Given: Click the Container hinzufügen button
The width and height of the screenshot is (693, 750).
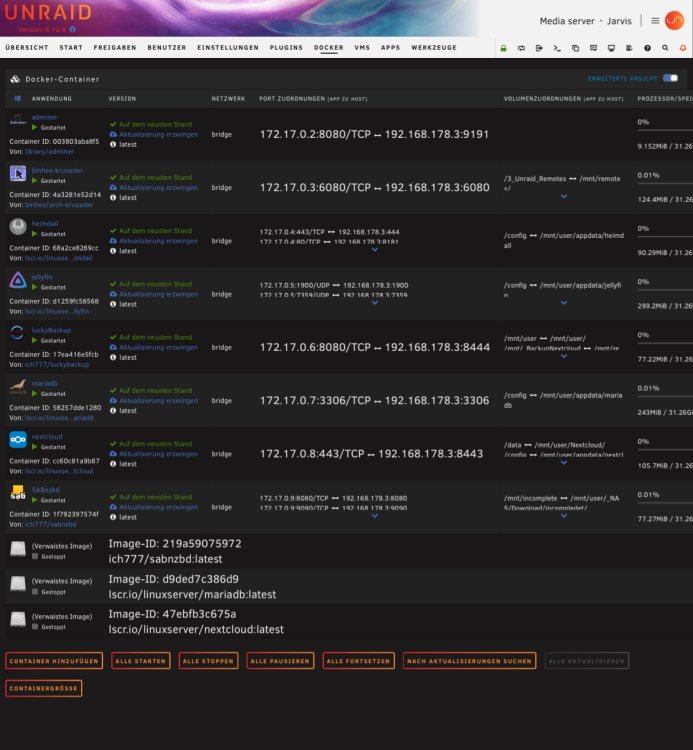Looking at the screenshot, I should [54, 661].
